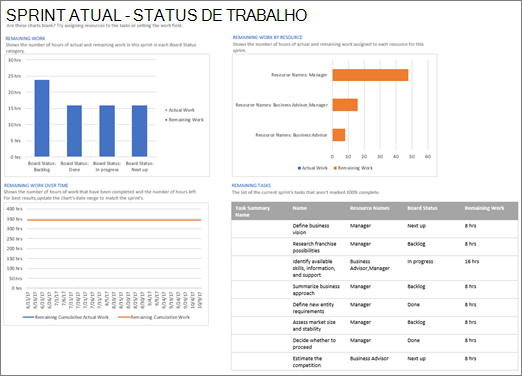
Task: Select 'Actual Work' legend entry in Remaining Work chart
Action: (x=180, y=110)
